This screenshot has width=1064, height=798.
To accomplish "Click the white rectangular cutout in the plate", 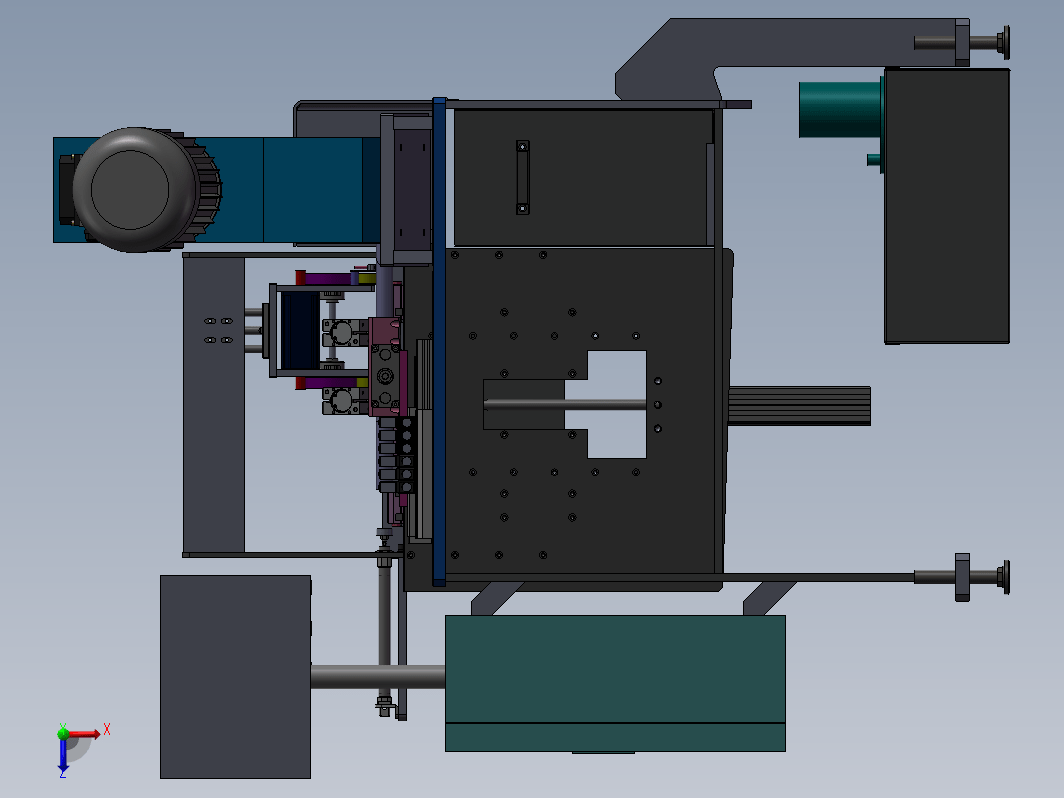I will click(x=616, y=404).
